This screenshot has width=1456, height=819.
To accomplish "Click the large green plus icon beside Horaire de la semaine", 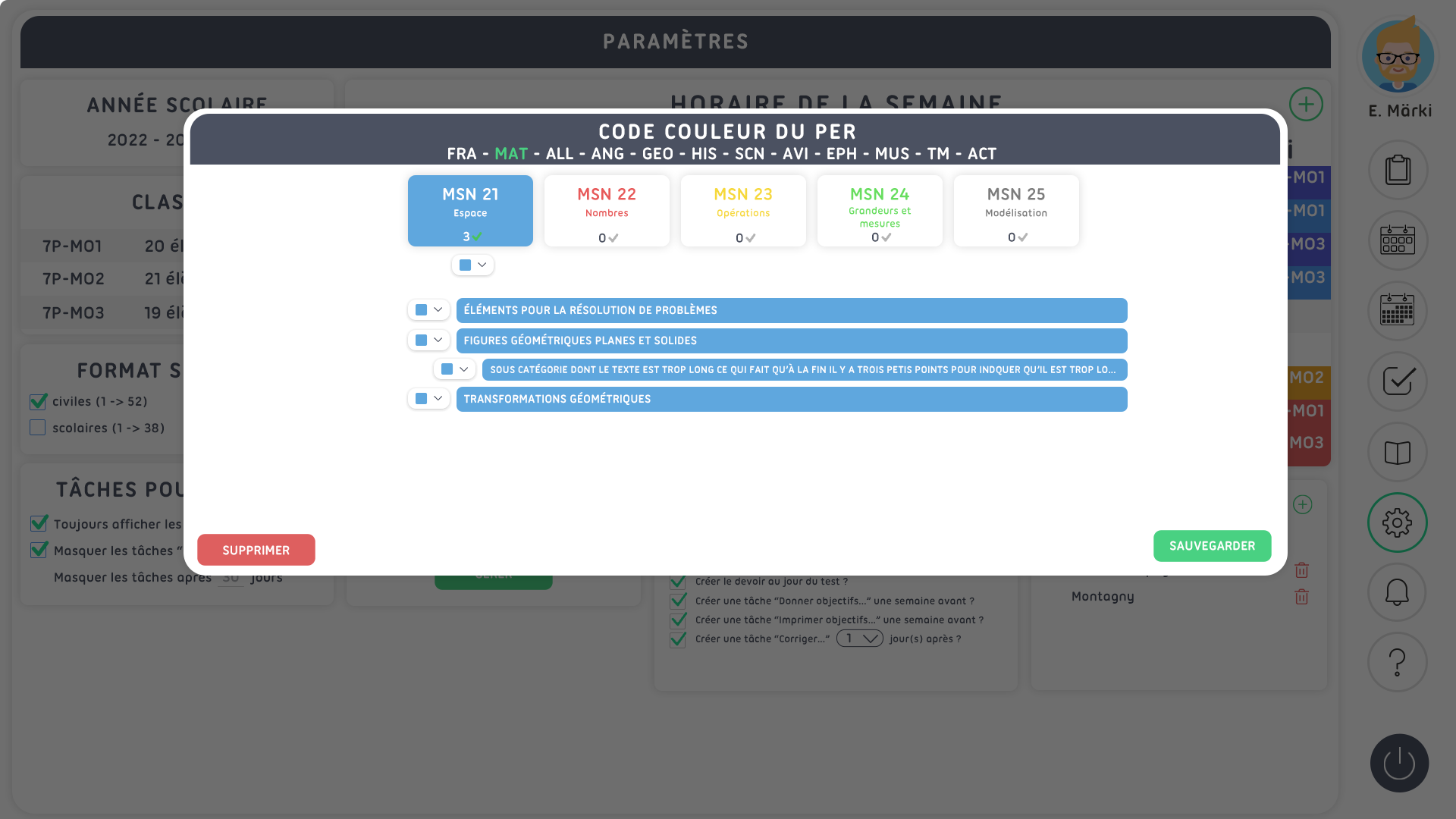I will (x=1306, y=105).
